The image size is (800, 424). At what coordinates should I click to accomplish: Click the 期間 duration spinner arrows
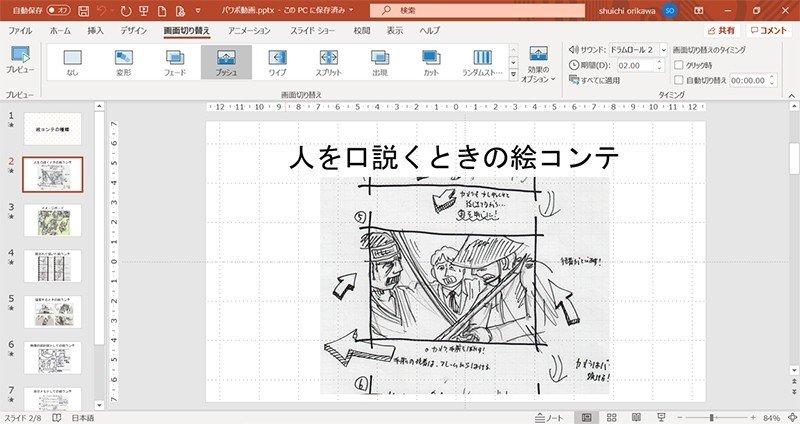click(x=659, y=65)
